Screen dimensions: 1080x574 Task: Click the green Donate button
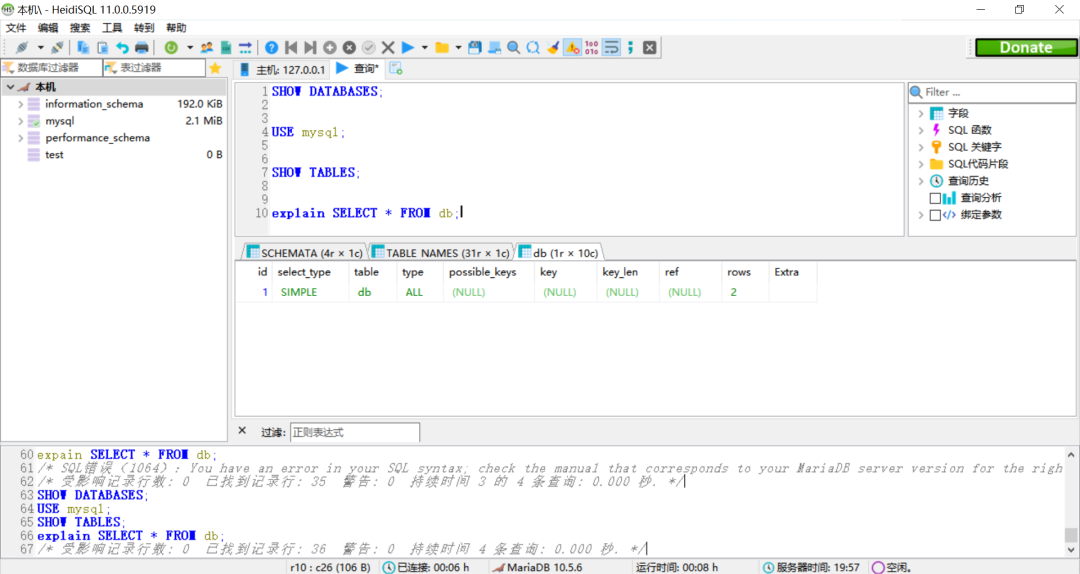1025,47
